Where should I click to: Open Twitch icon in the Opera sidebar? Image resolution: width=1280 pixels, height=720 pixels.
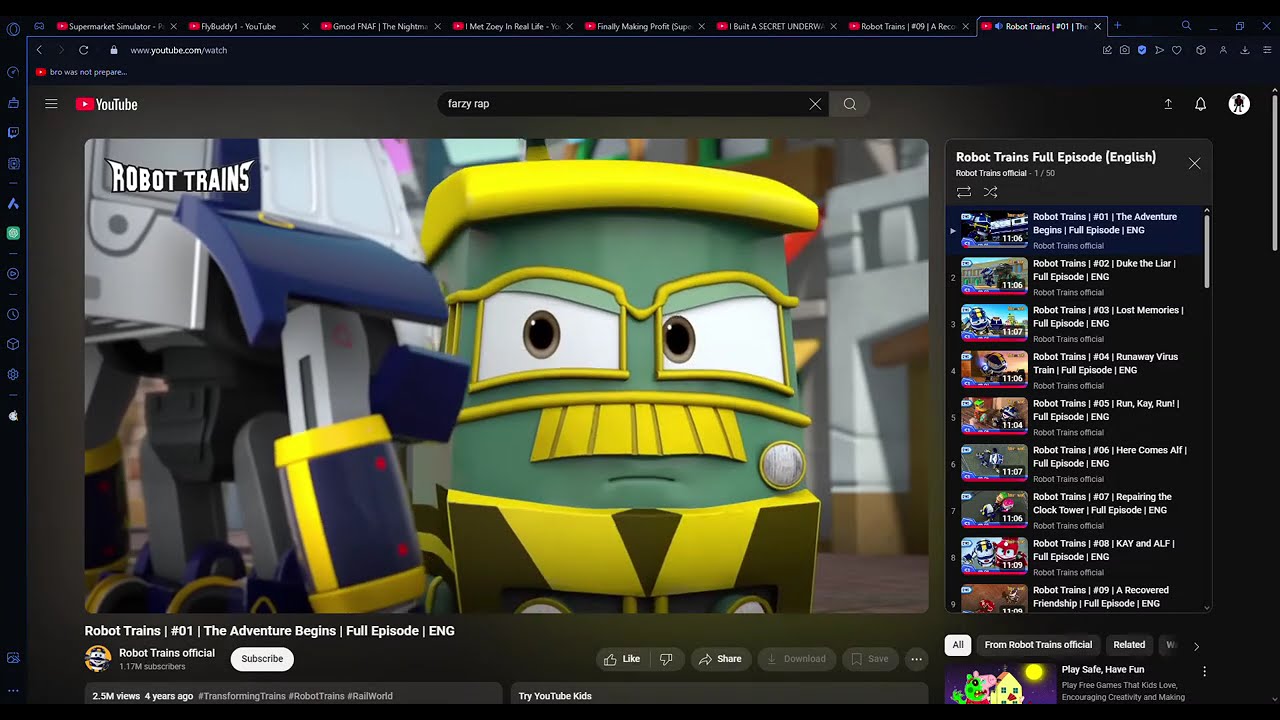click(13, 132)
